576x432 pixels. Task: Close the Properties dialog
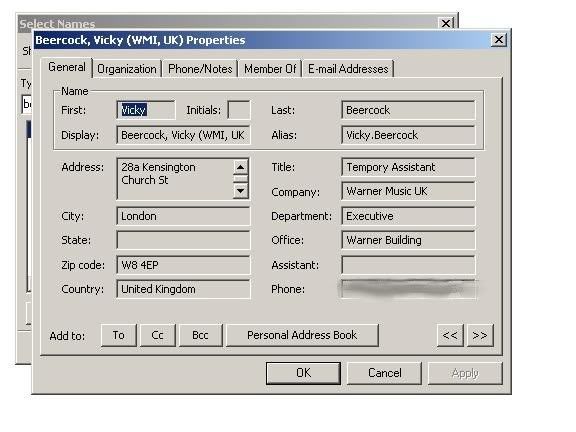tap(498, 40)
